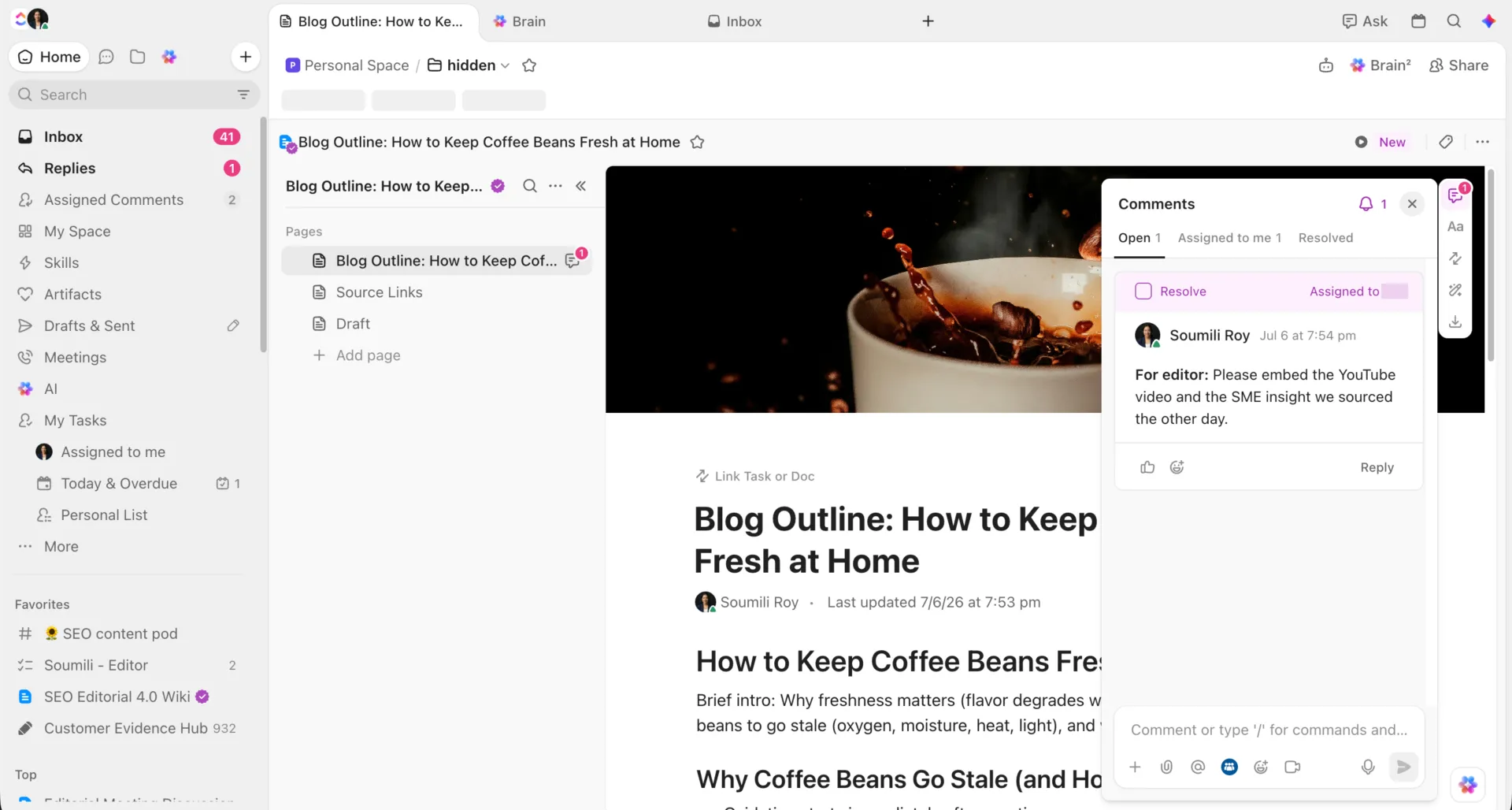Image resolution: width=1512 pixels, height=810 pixels.
Task: Toggle the Resolve checkbox on the comment
Action: (1143, 291)
